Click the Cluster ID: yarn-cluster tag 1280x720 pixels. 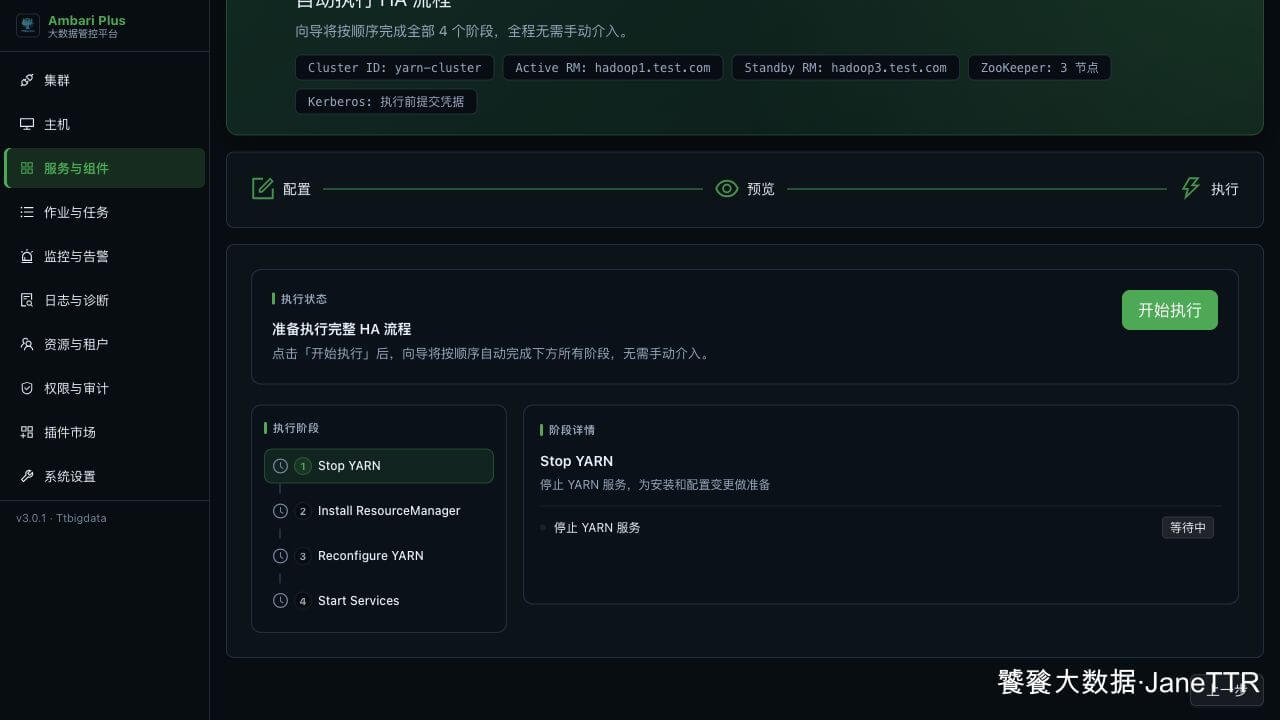(395, 68)
